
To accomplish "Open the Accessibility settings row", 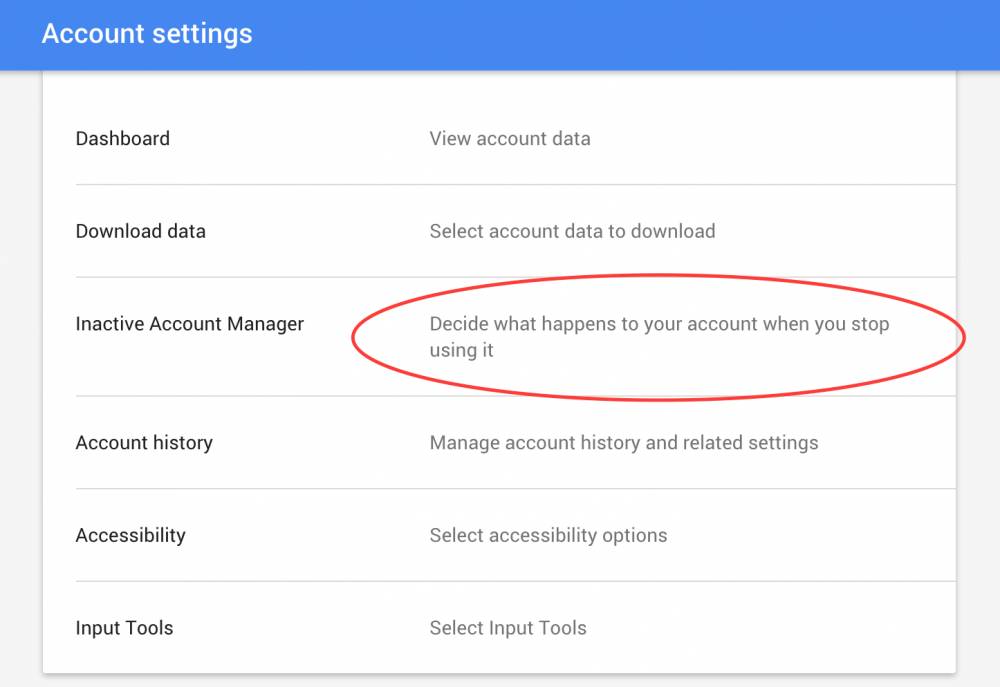I will pos(130,535).
